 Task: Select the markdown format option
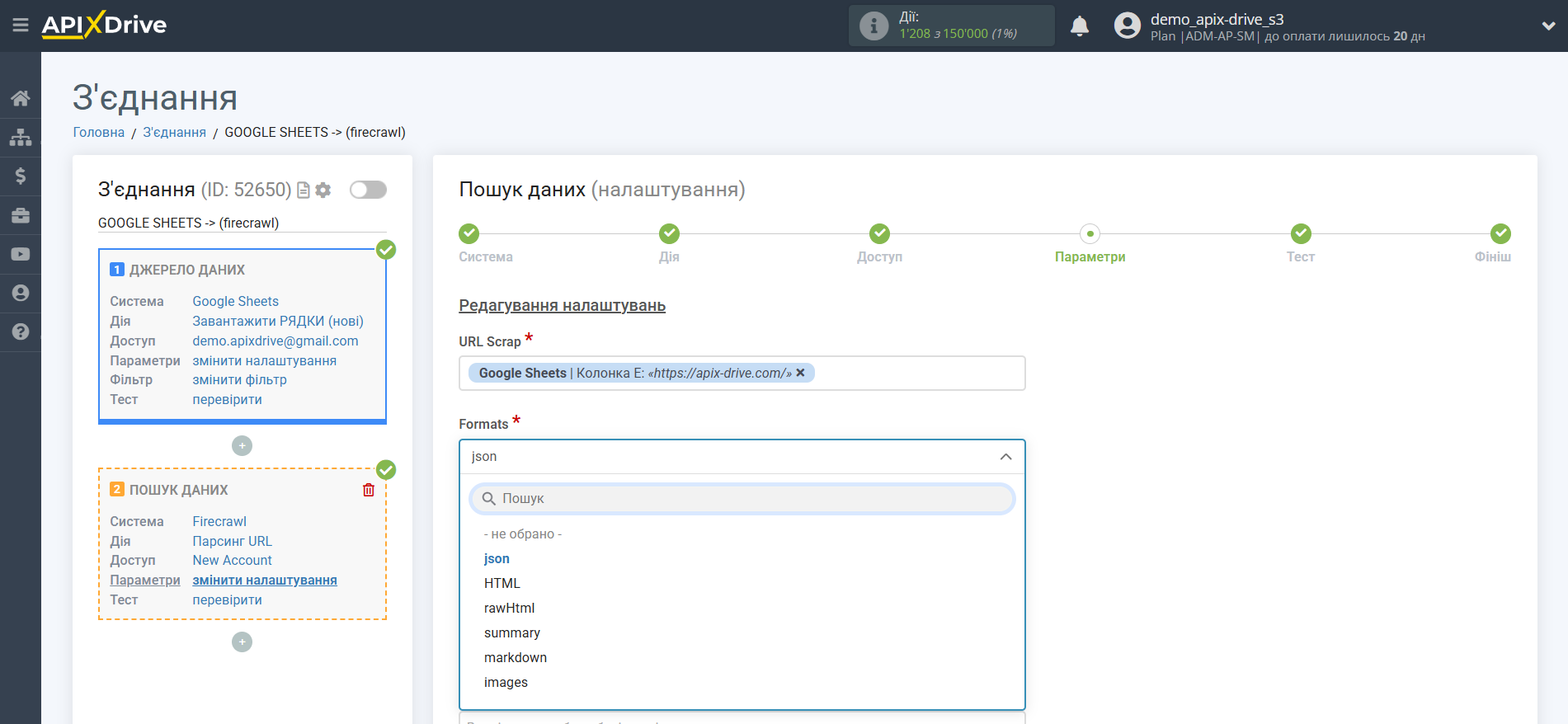[516, 658]
